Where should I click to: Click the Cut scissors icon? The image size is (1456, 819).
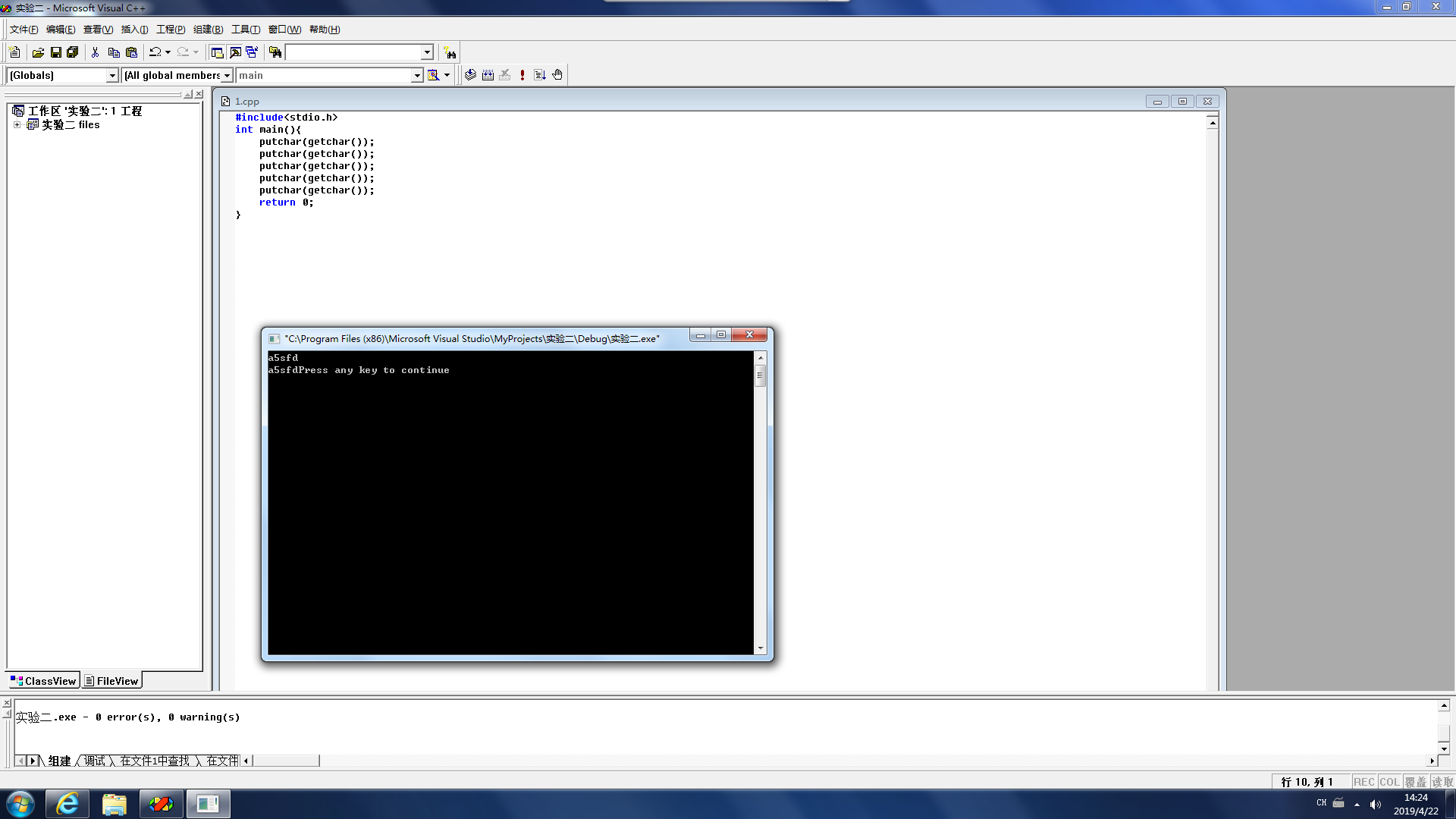coord(96,52)
